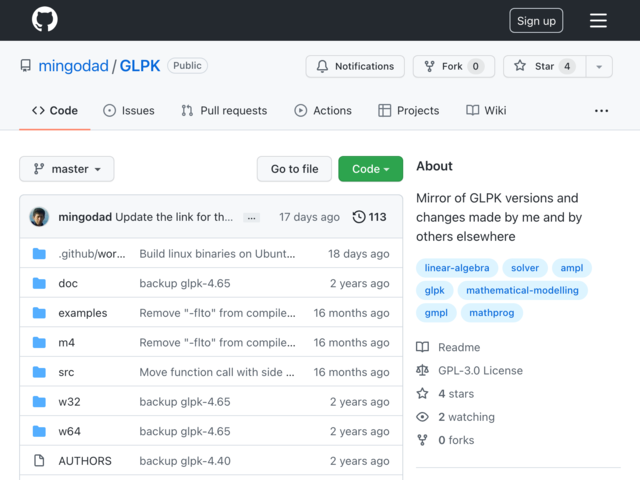Open the Readme link in About

459,347
